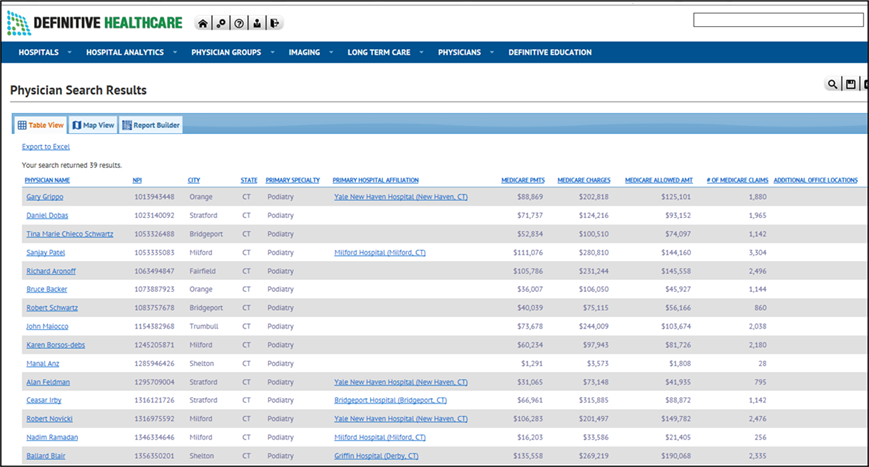Sort by the Physician Name column header
This screenshot has height=467, width=869.
click(x=47, y=180)
